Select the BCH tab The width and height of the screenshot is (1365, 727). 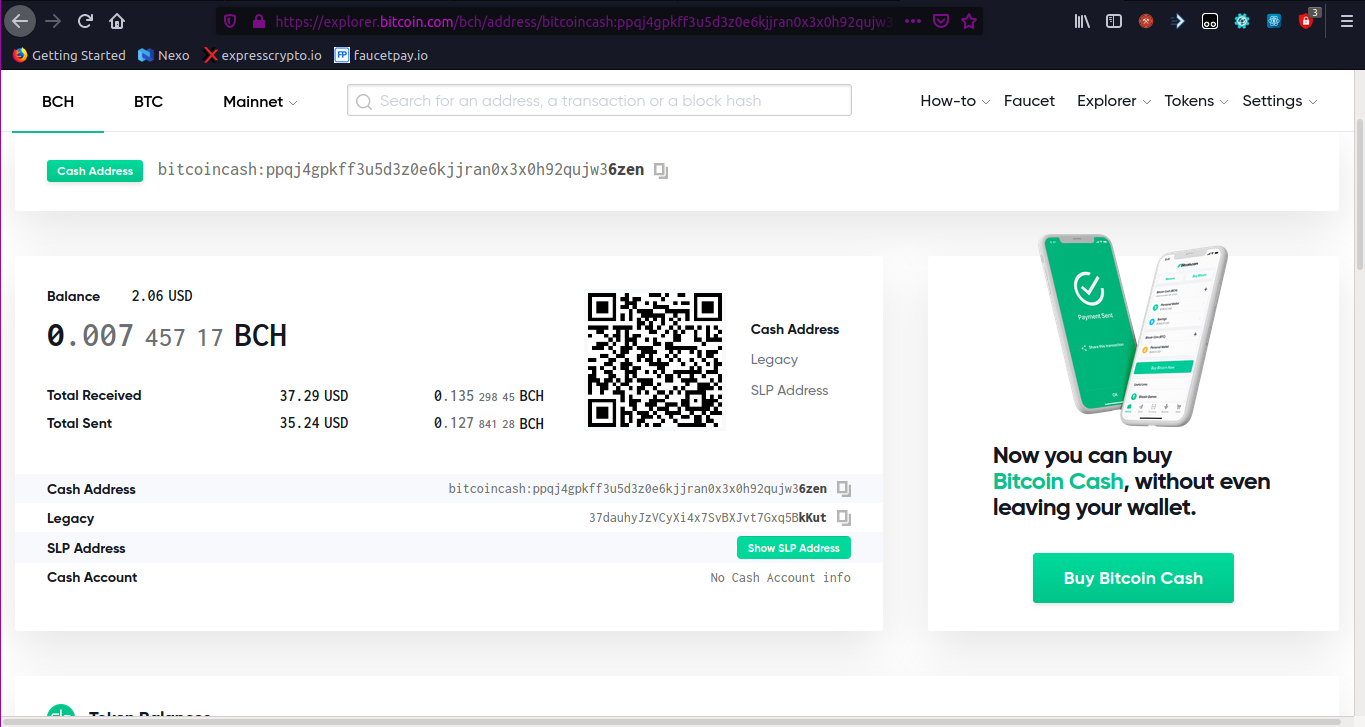(x=58, y=101)
